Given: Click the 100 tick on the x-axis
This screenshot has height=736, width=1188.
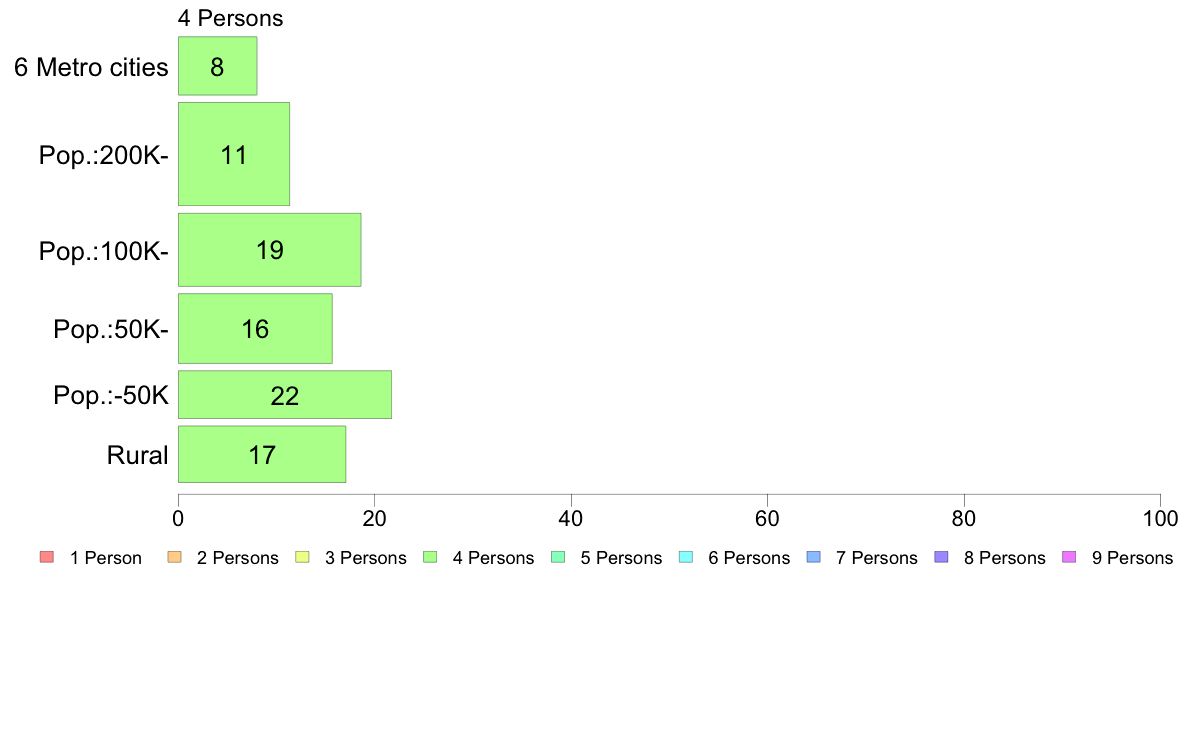Looking at the screenshot, I should pos(1160,518).
